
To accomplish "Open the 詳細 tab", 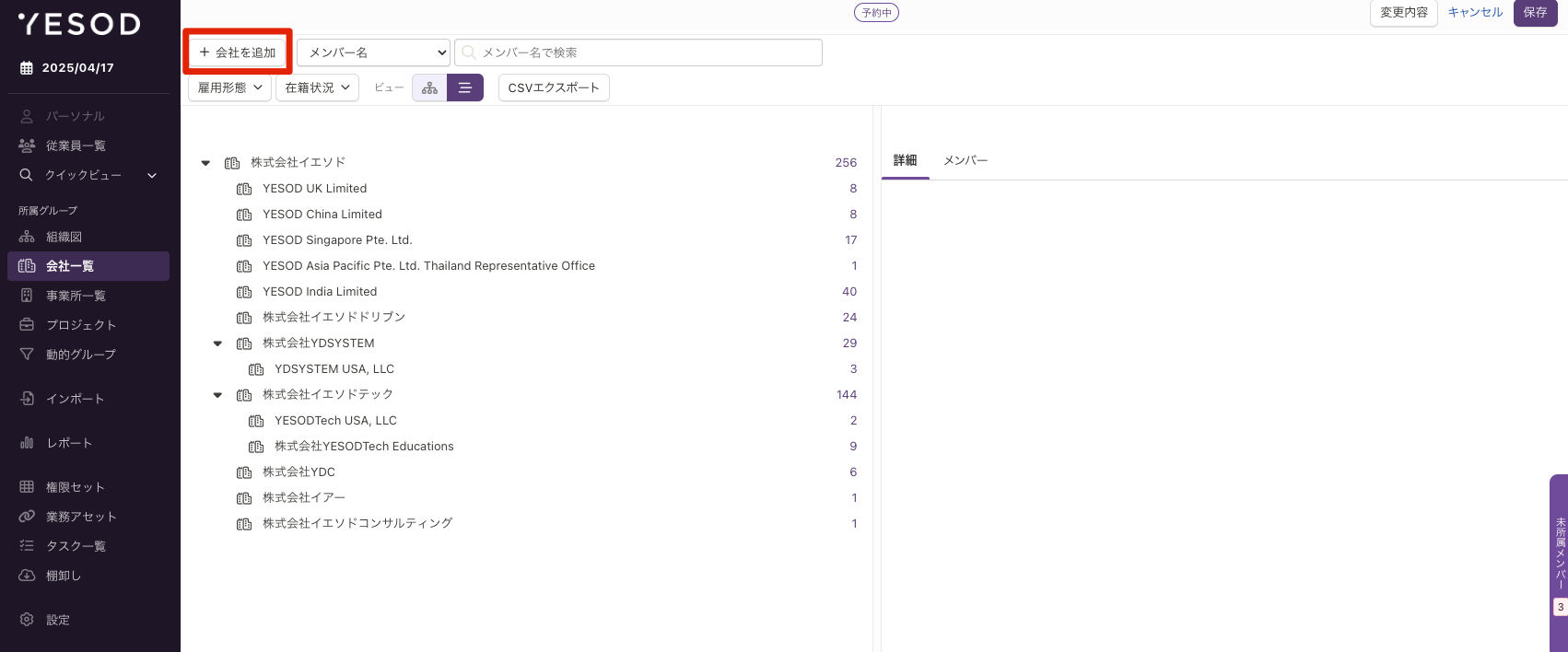I will (905, 160).
